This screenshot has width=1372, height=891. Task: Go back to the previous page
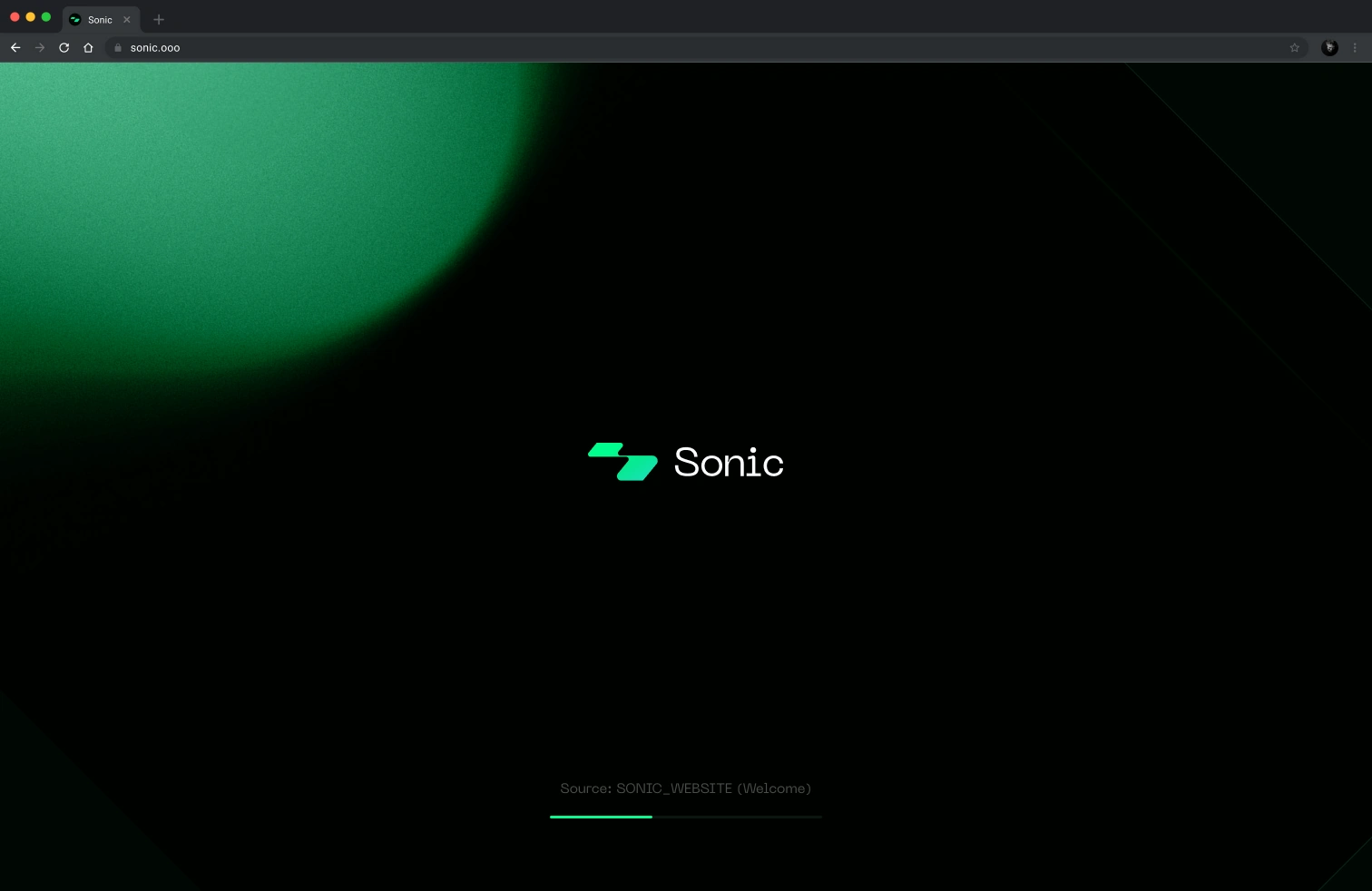click(x=15, y=48)
